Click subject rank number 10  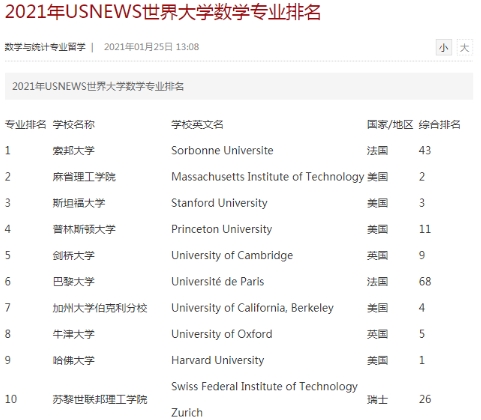pos(11,399)
